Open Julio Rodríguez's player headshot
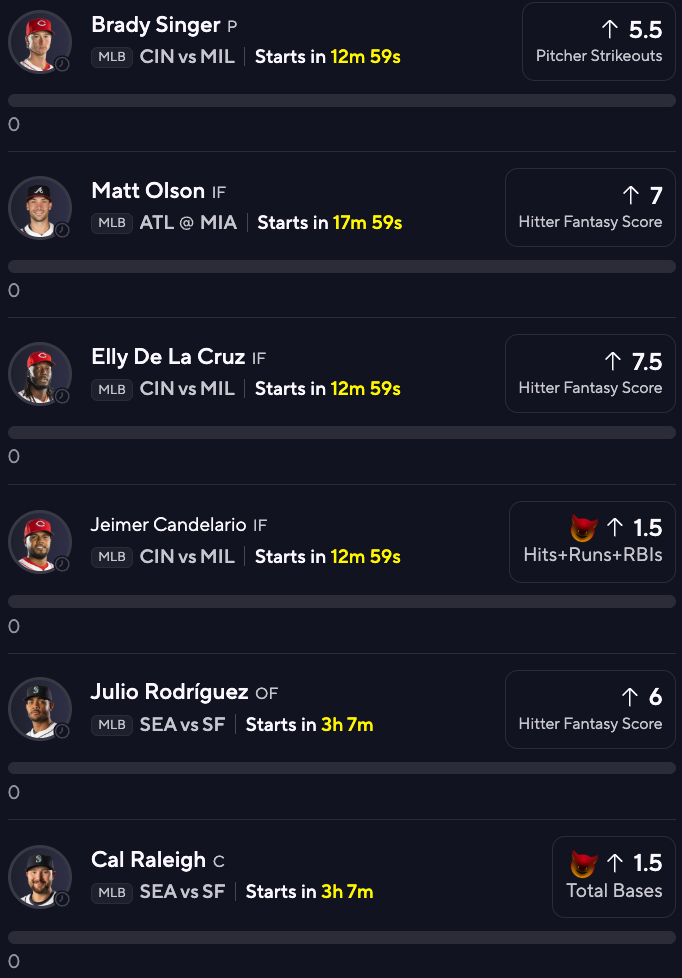The width and height of the screenshot is (682, 978). point(40,709)
